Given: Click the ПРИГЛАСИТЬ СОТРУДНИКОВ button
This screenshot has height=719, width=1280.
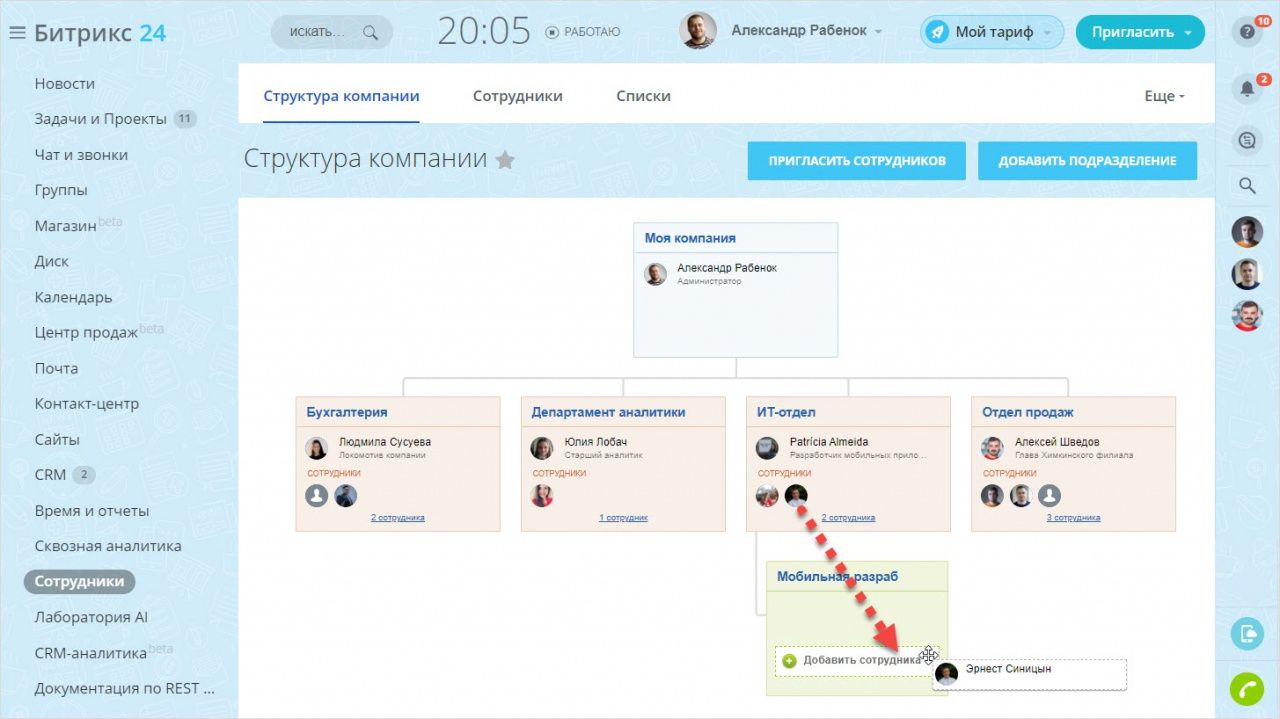Looking at the screenshot, I should (x=857, y=161).
